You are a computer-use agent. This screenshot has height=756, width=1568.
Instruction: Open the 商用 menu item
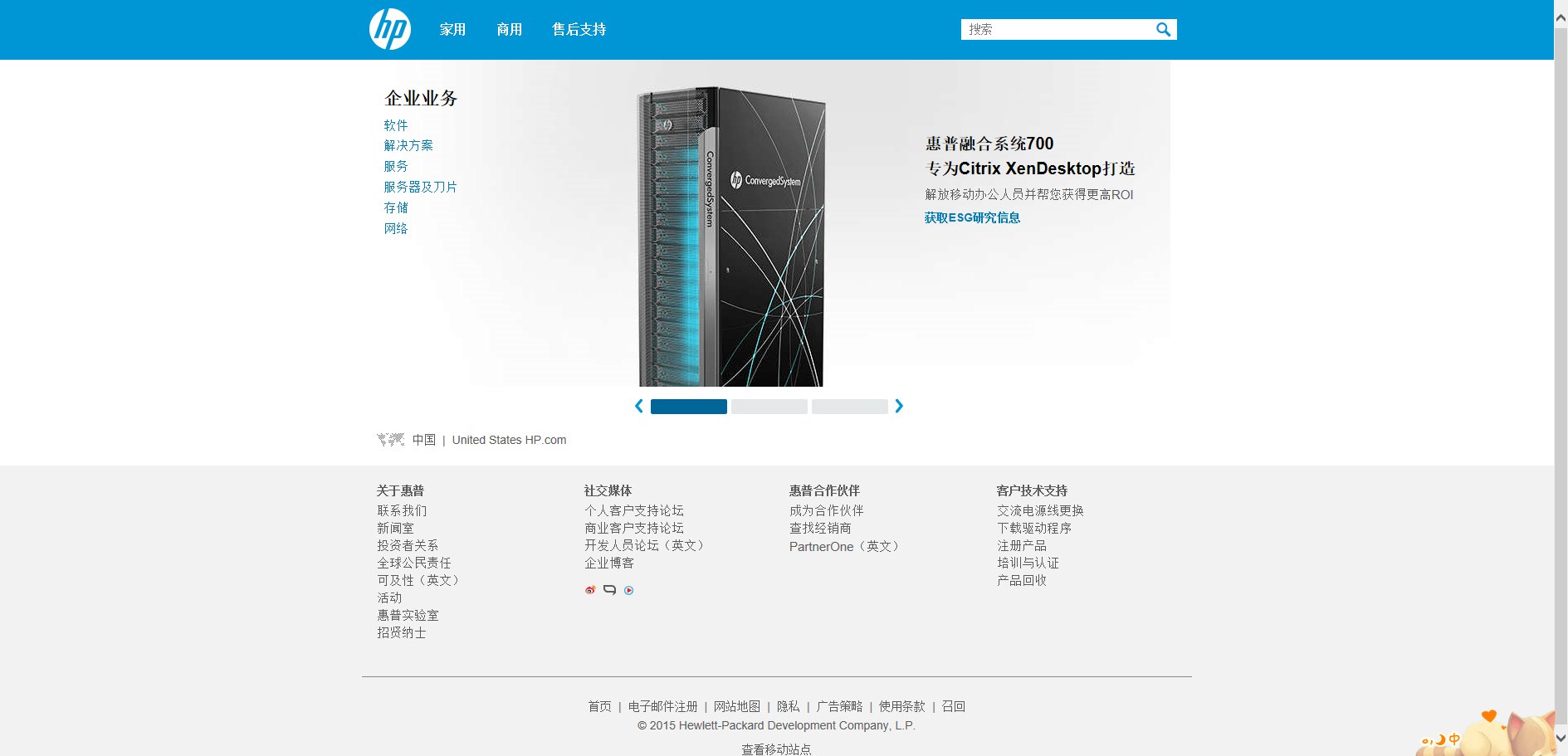(x=509, y=29)
